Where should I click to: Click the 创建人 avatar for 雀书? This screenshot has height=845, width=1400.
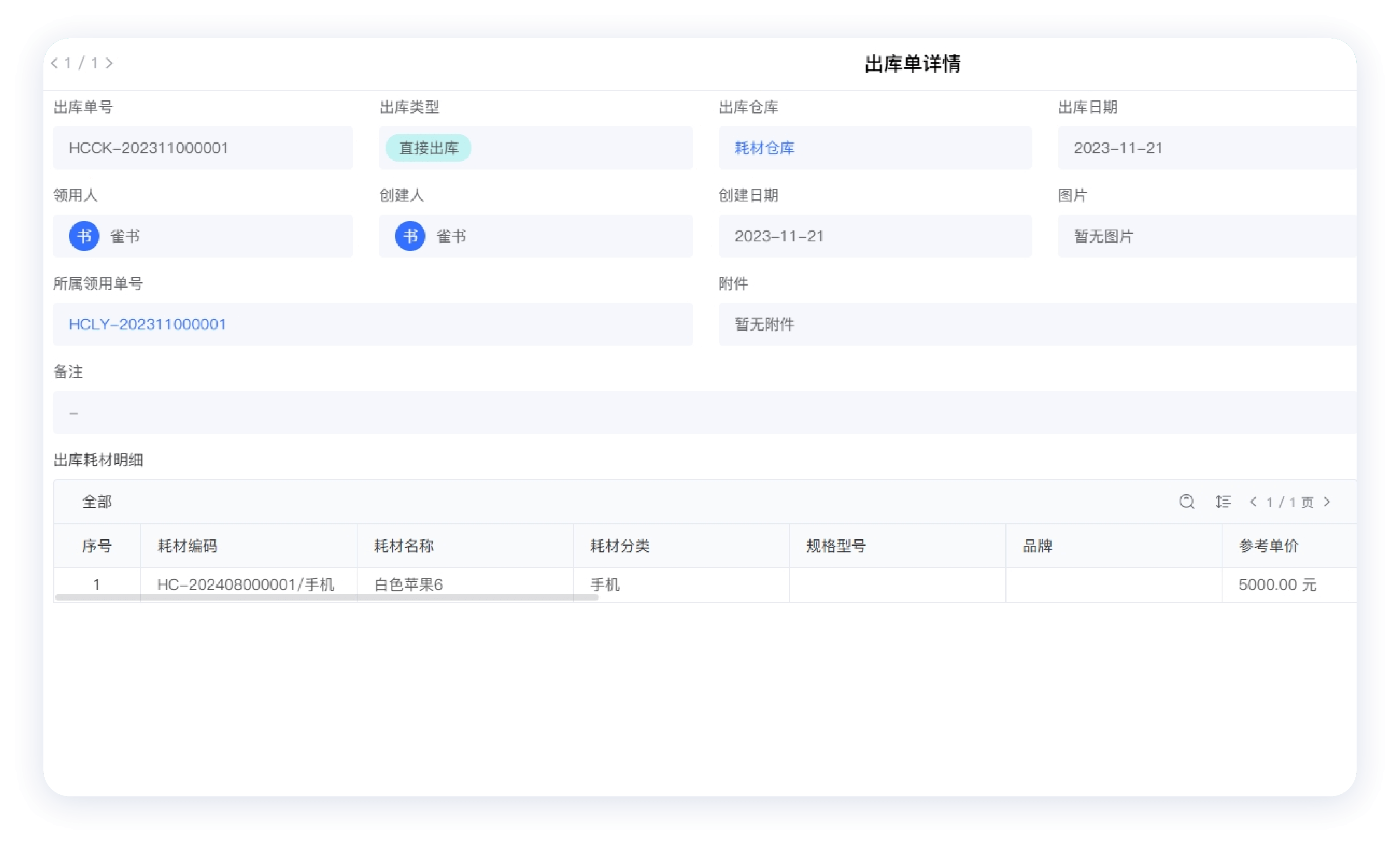(x=410, y=236)
